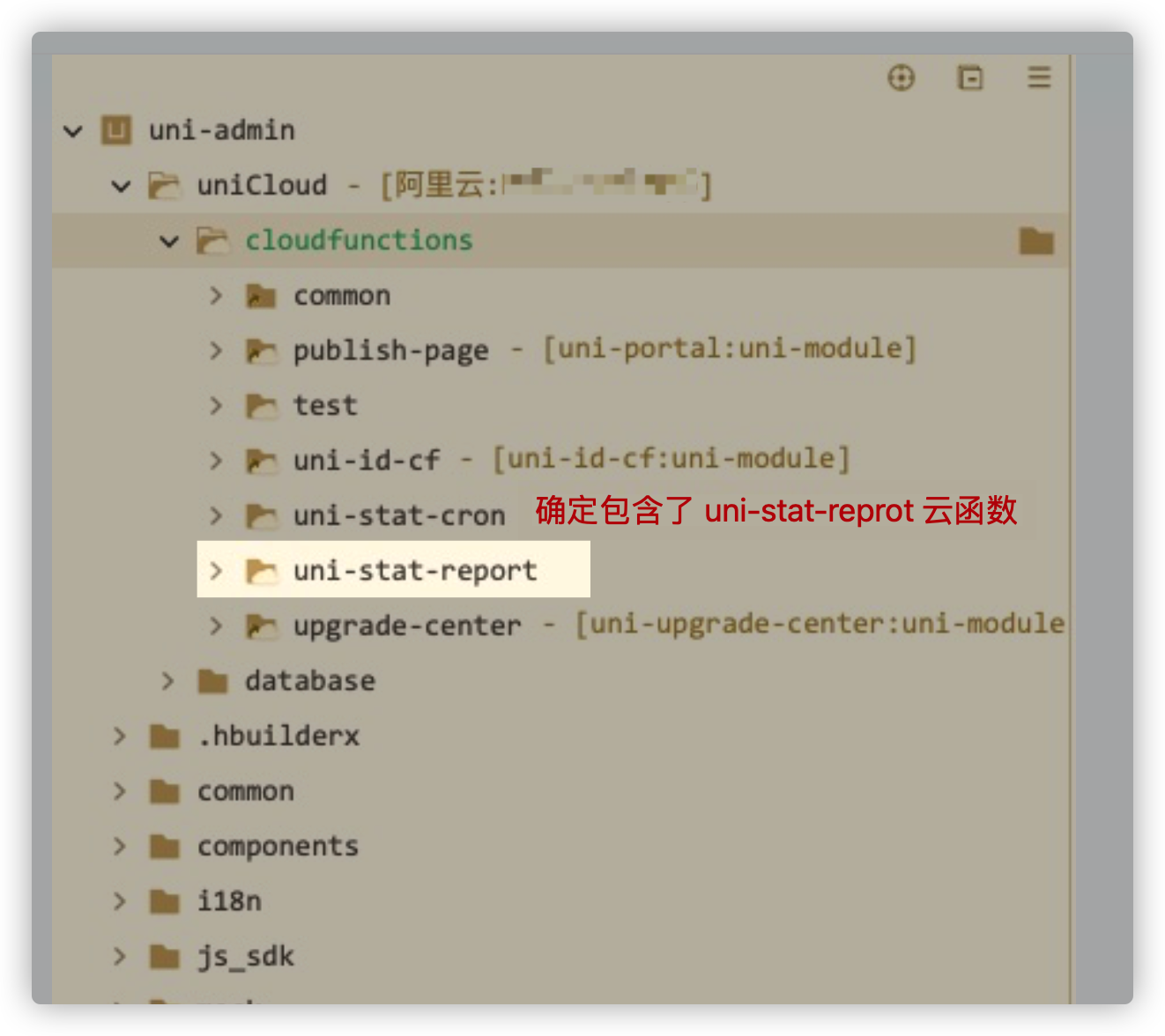Select the uni-stat-cron label
The image size is (1165, 1036).
click(x=399, y=516)
